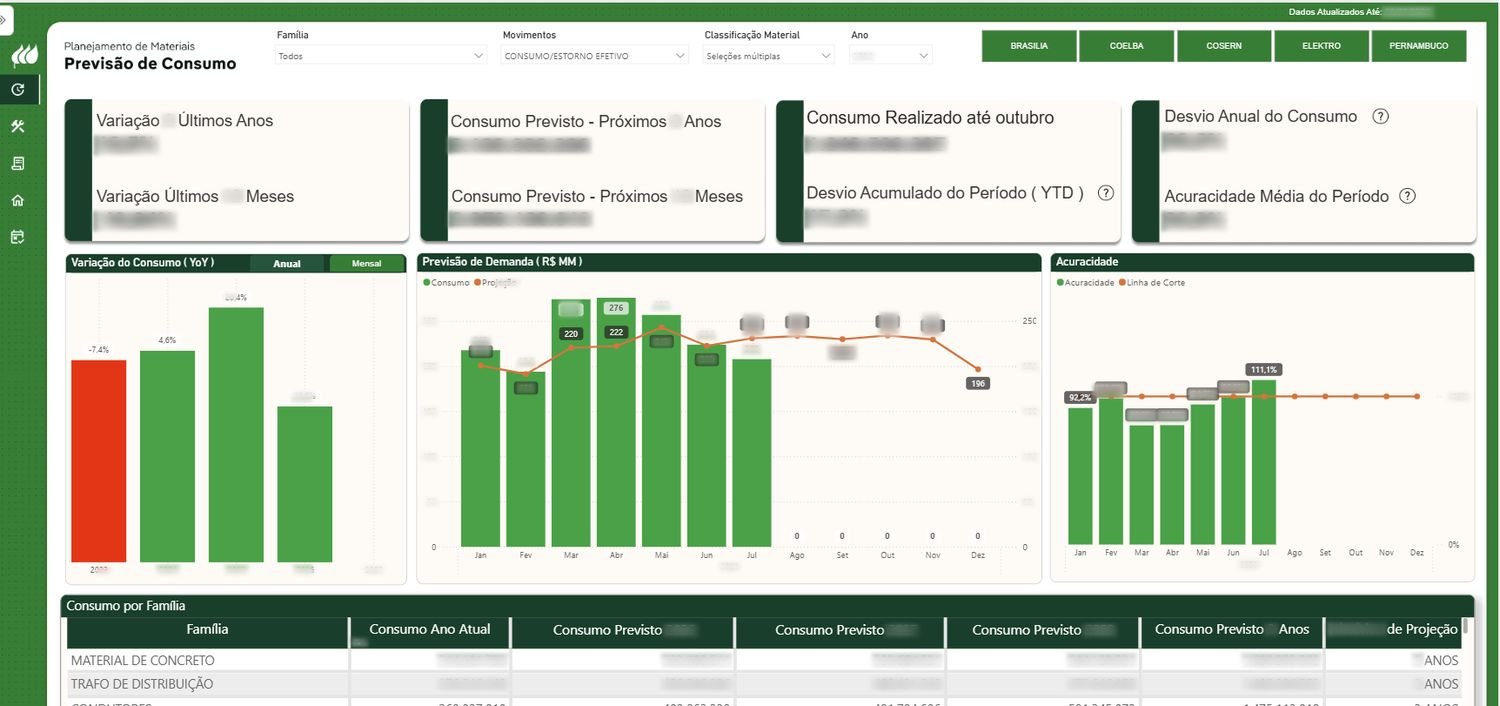Open the hammer and wrench tools page
The width and height of the screenshot is (1500, 706).
[18, 126]
